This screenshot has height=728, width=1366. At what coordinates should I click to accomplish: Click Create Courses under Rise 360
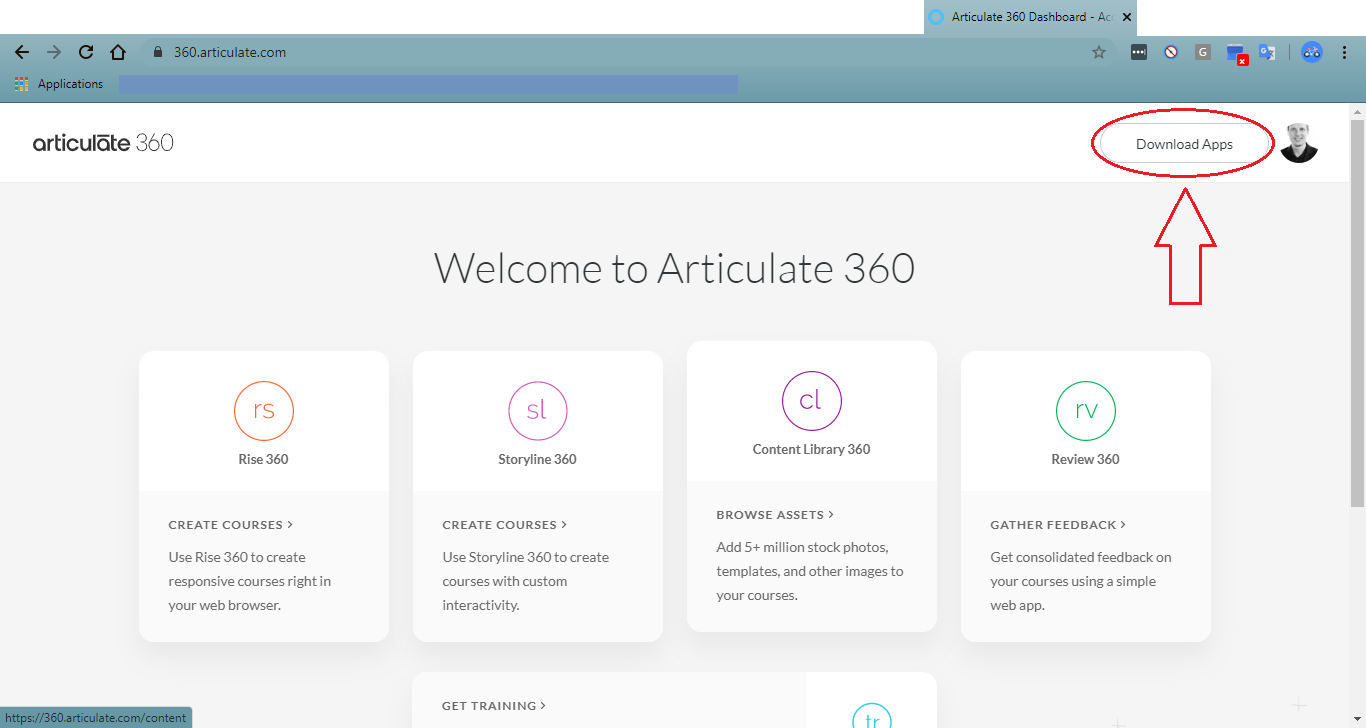[231, 524]
